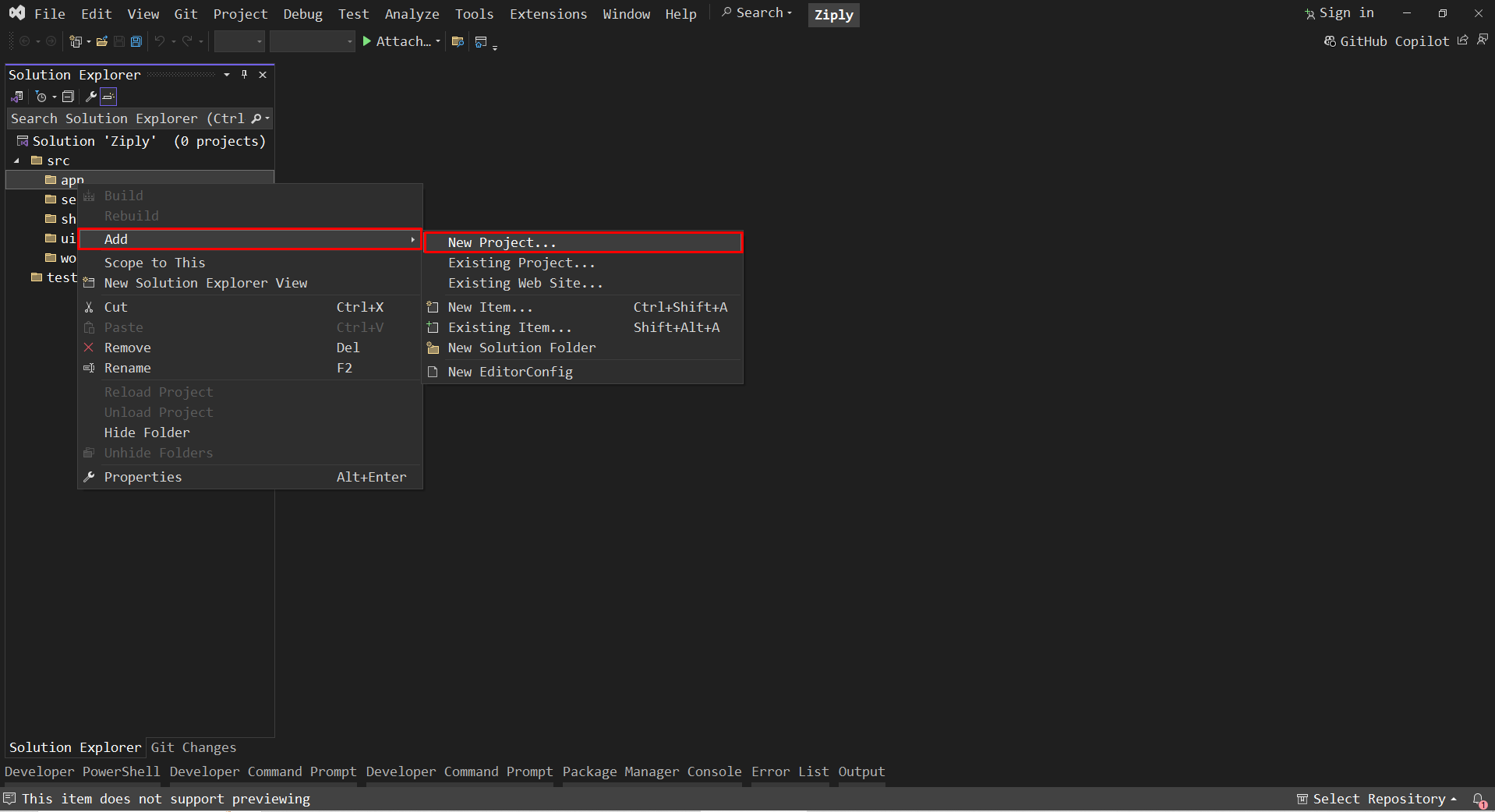Image resolution: width=1495 pixels, height=812 pixels.
Task: Click the Send Feedback icon beside Copilot
Action: tap(1482, 40)
